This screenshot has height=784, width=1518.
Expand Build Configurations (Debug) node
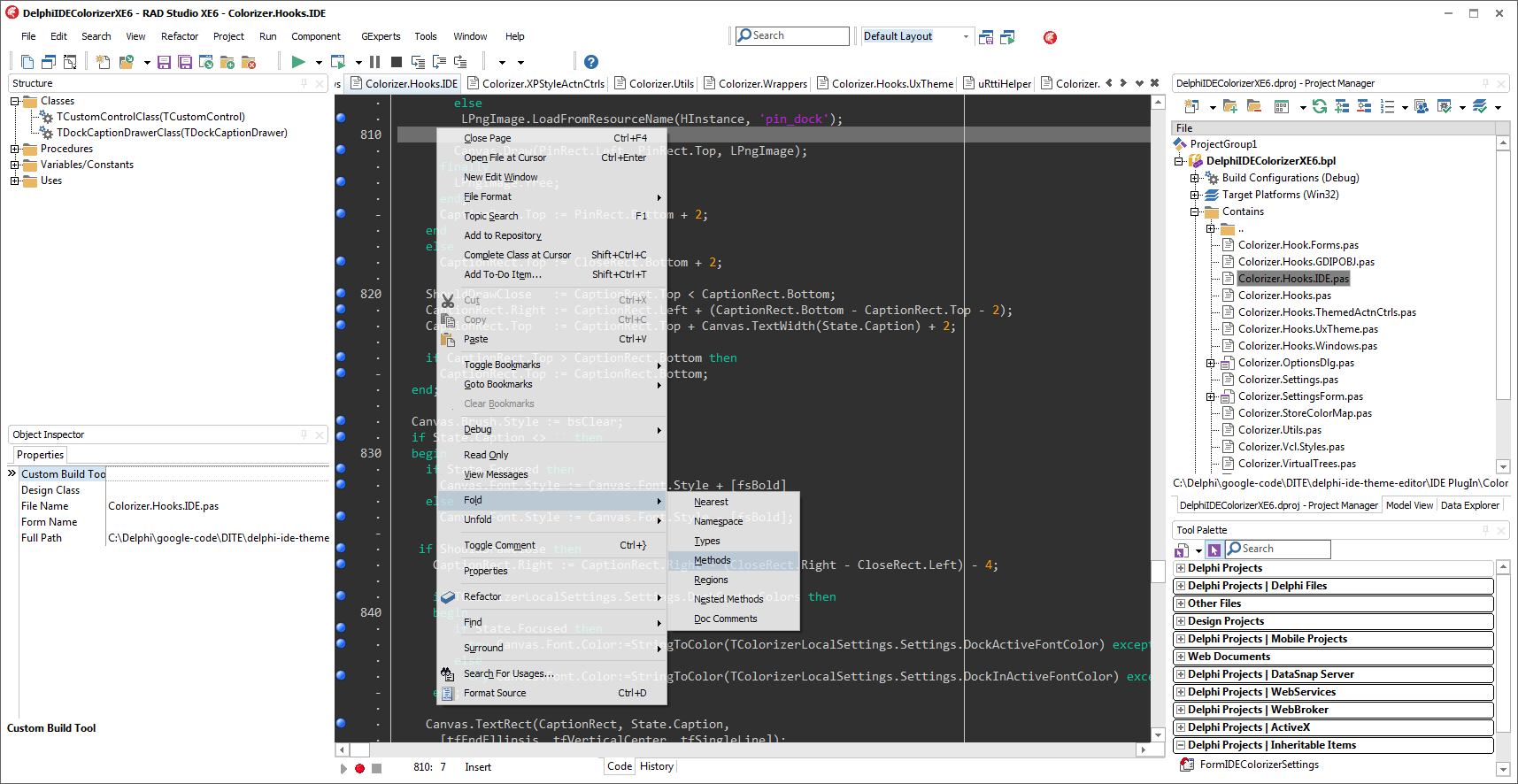[x=1195, y=178]
